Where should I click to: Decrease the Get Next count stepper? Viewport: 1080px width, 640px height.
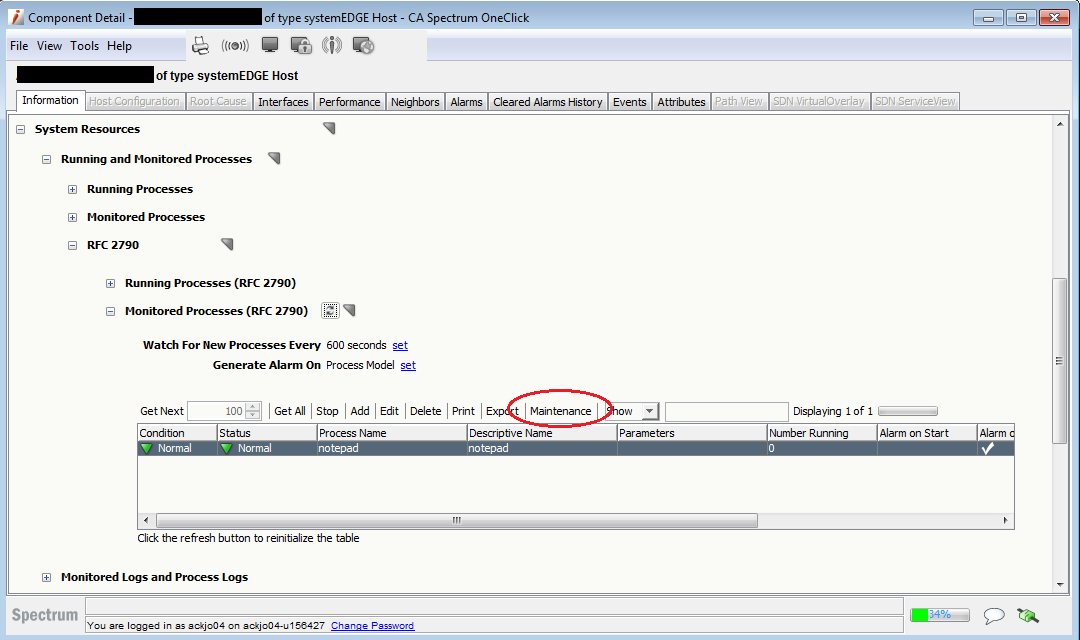253,415
